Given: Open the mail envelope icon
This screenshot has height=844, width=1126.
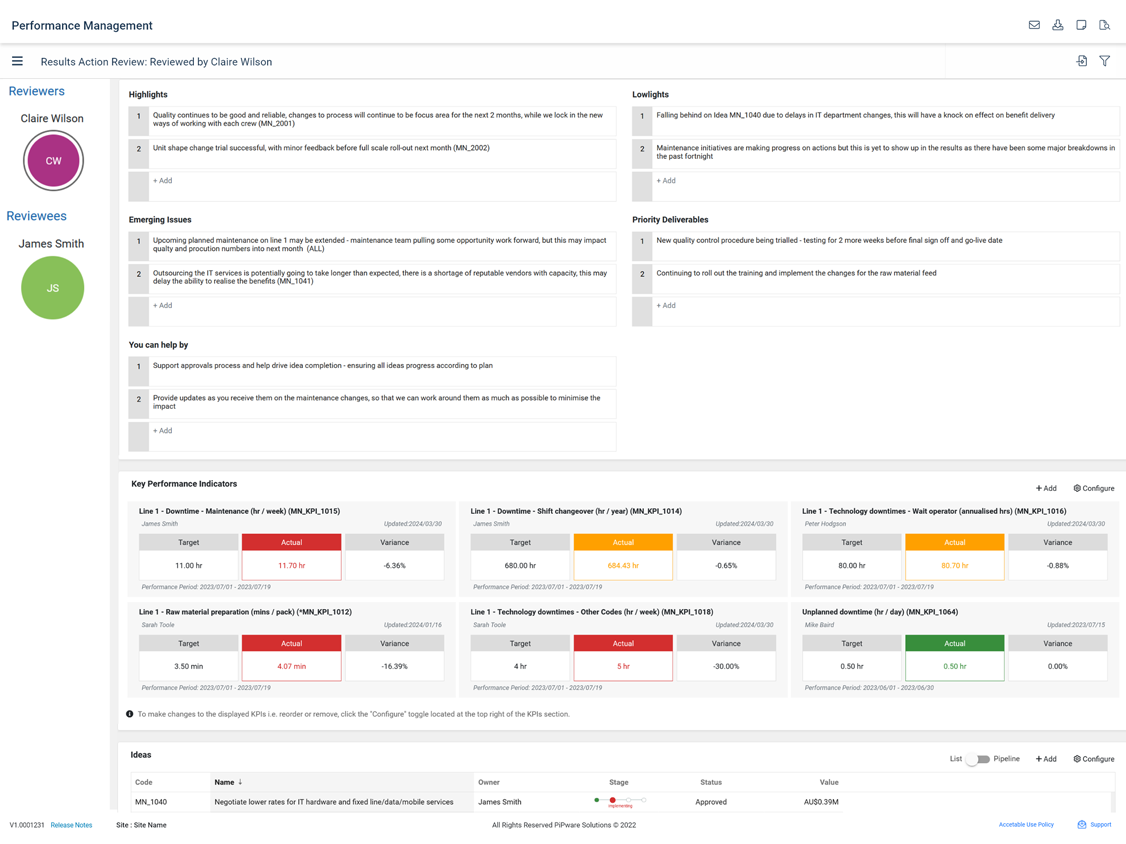Looking at the screenshot, I should [1034, 25].
